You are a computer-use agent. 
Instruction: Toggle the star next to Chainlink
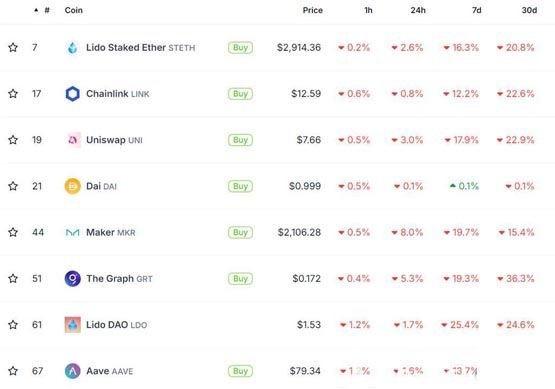pos(13,94)
